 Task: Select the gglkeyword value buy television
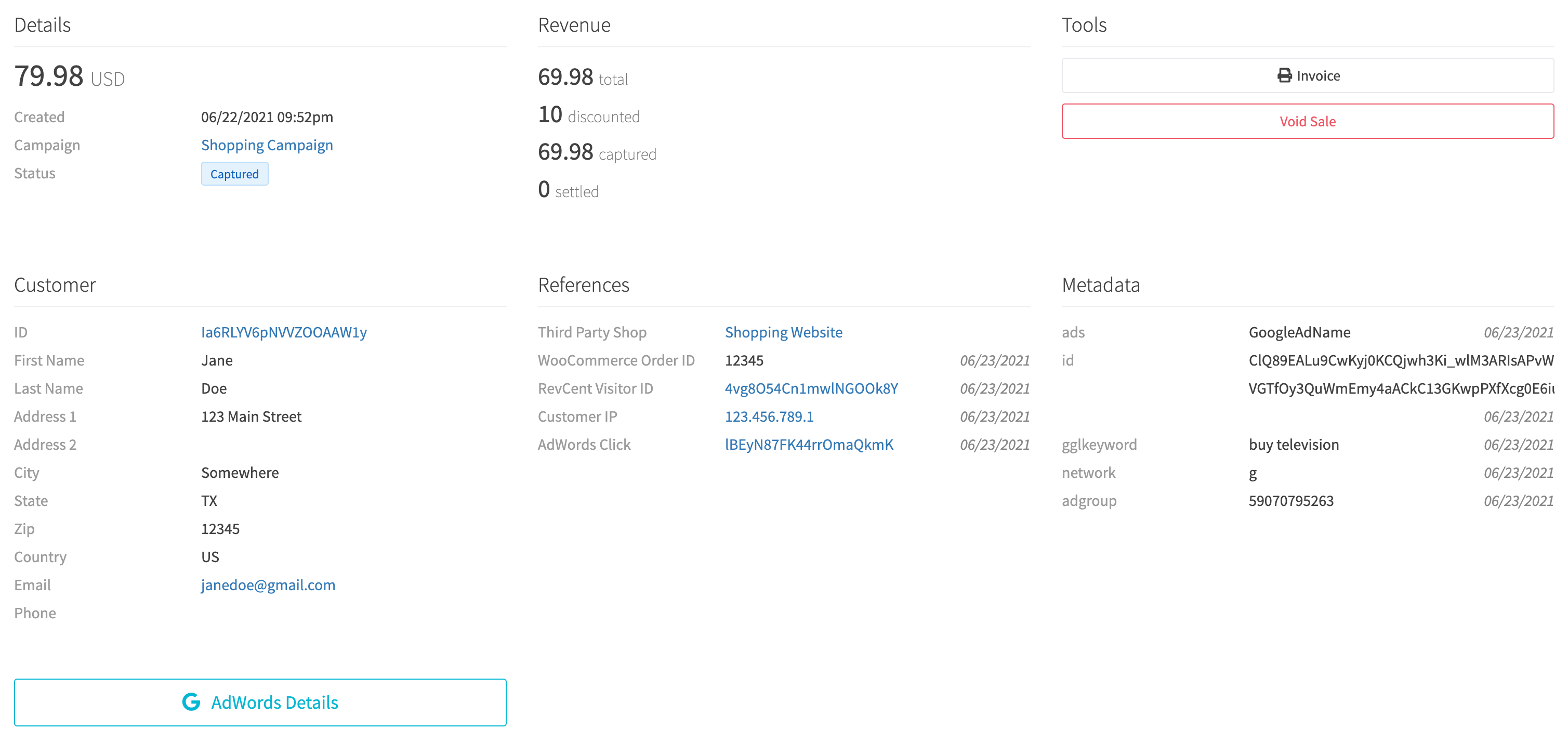1294,445
